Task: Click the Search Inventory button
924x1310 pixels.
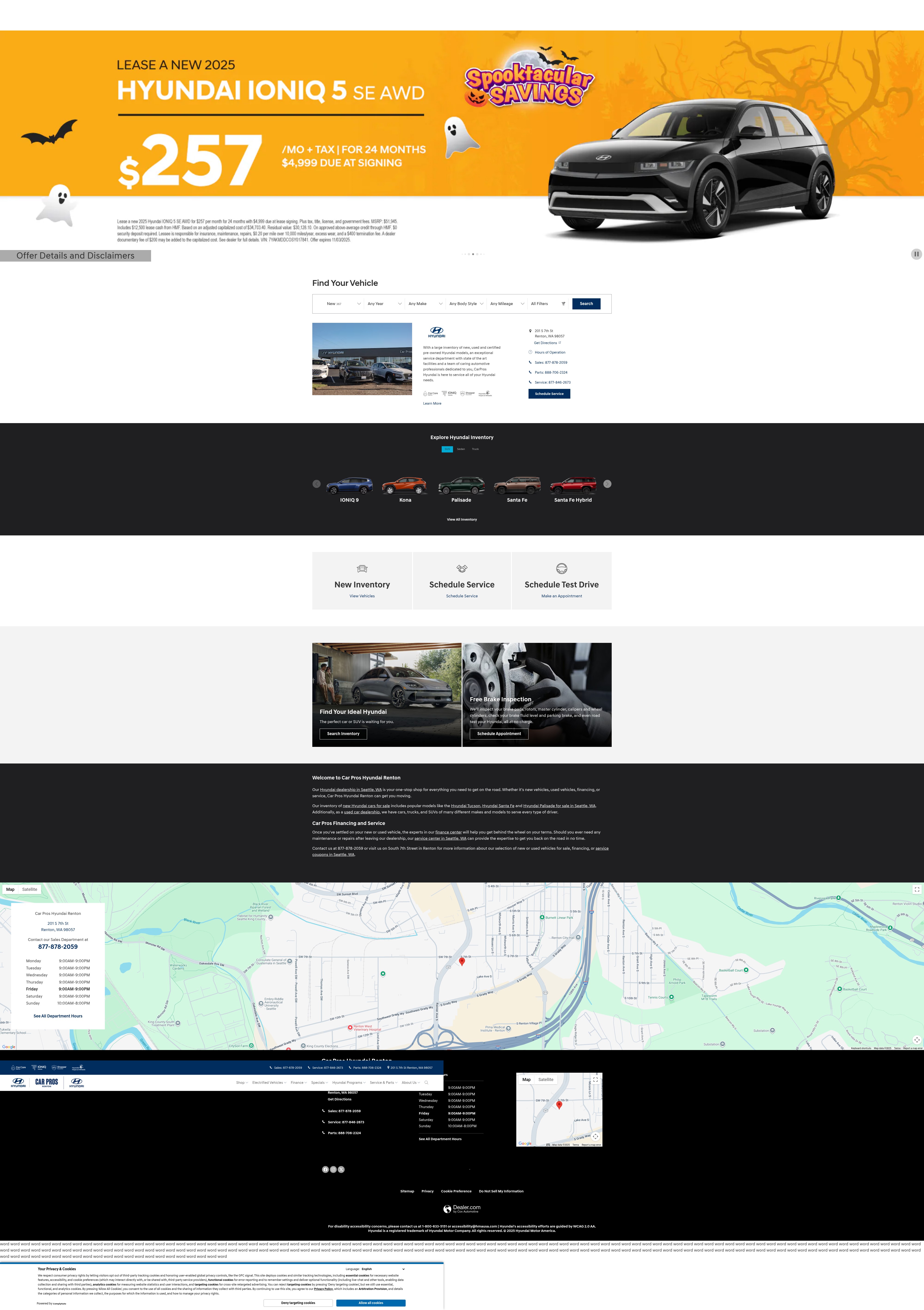Action: click(343, 734)
